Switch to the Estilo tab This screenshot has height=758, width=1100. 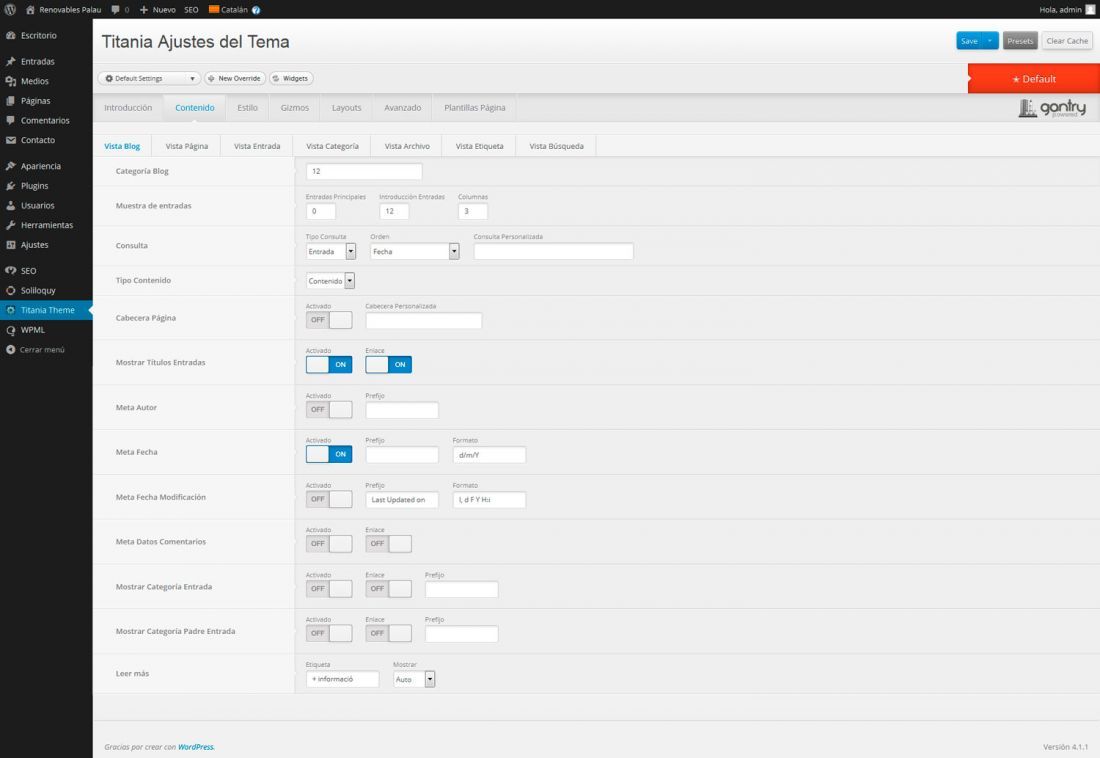click(x=248, y=108)
